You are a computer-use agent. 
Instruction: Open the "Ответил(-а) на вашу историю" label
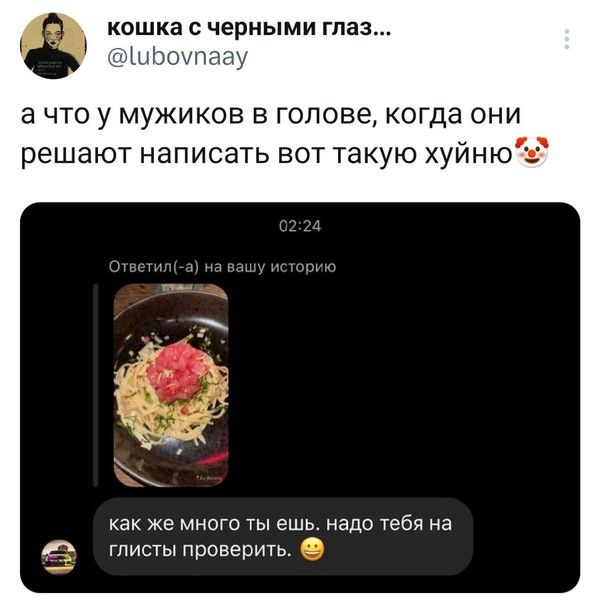pos(222,267)
